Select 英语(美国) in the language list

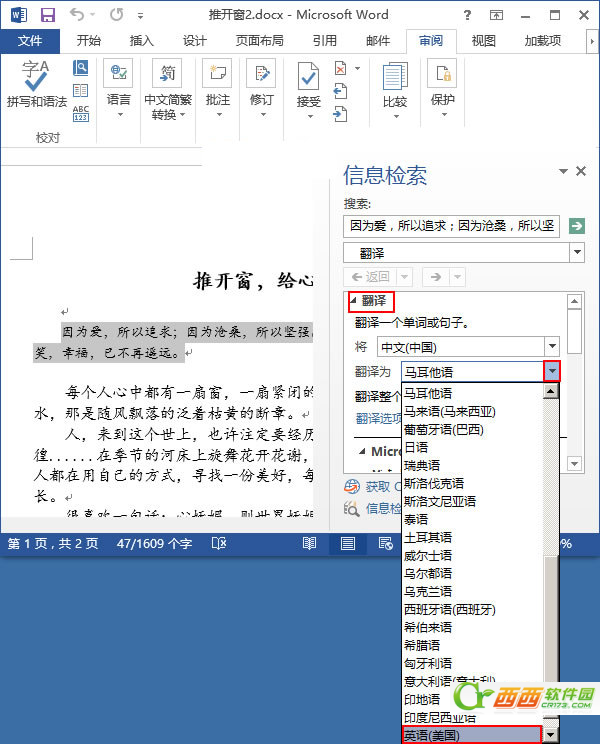pos(472,735)
